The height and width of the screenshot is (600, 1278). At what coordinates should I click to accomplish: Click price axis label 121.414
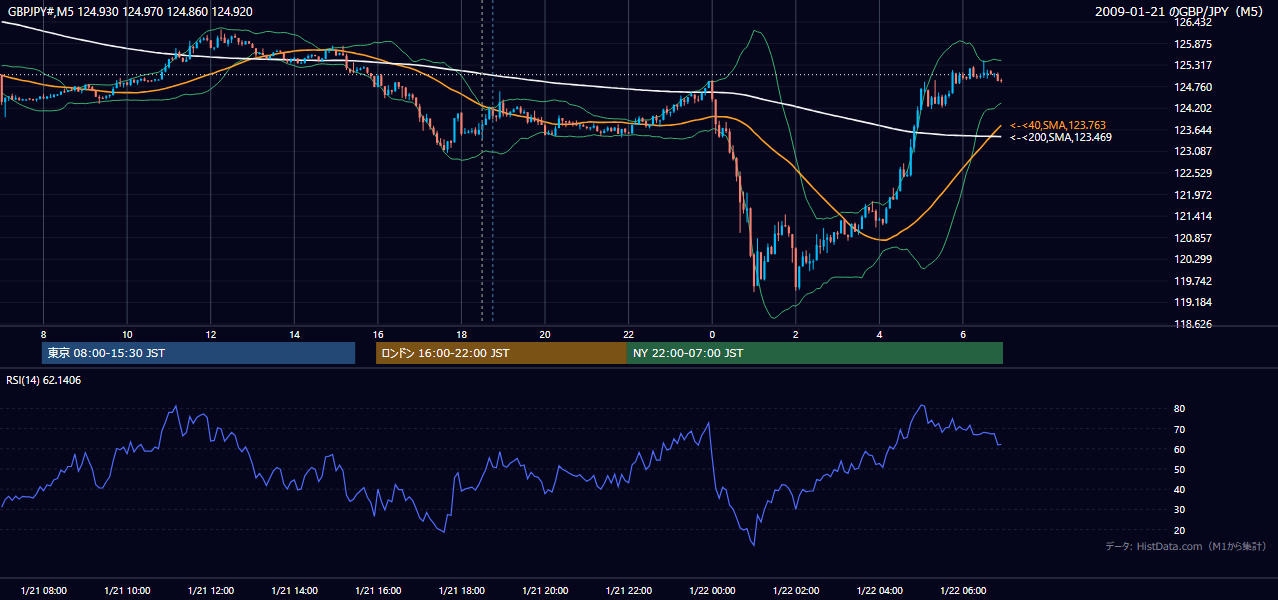point(1193,216)
